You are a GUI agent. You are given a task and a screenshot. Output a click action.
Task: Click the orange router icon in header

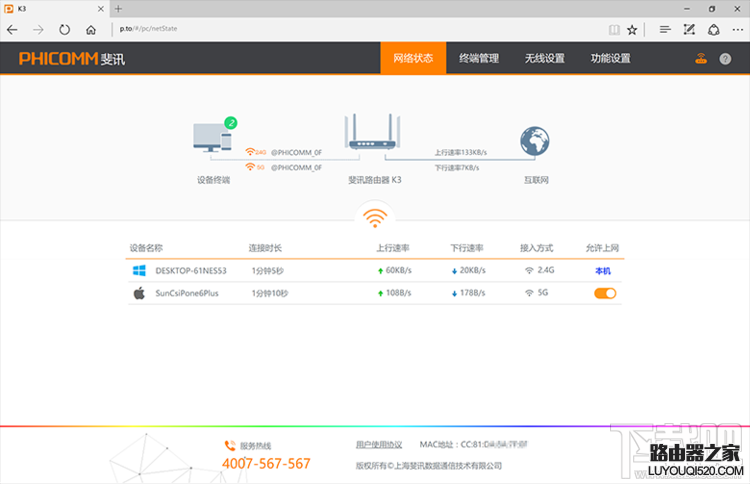point(701,58)
